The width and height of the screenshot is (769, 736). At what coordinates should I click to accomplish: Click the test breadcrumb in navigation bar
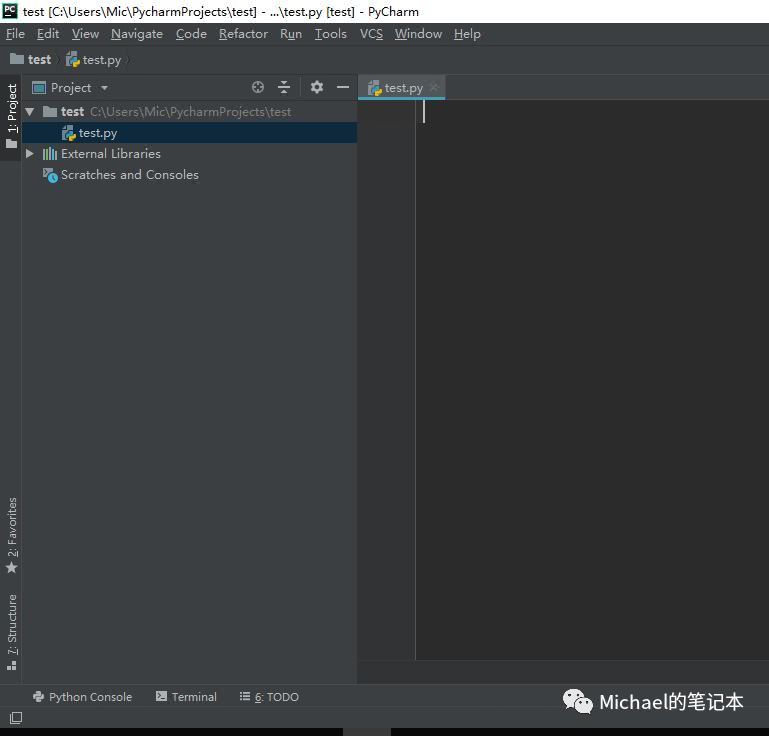pos(39,60)
